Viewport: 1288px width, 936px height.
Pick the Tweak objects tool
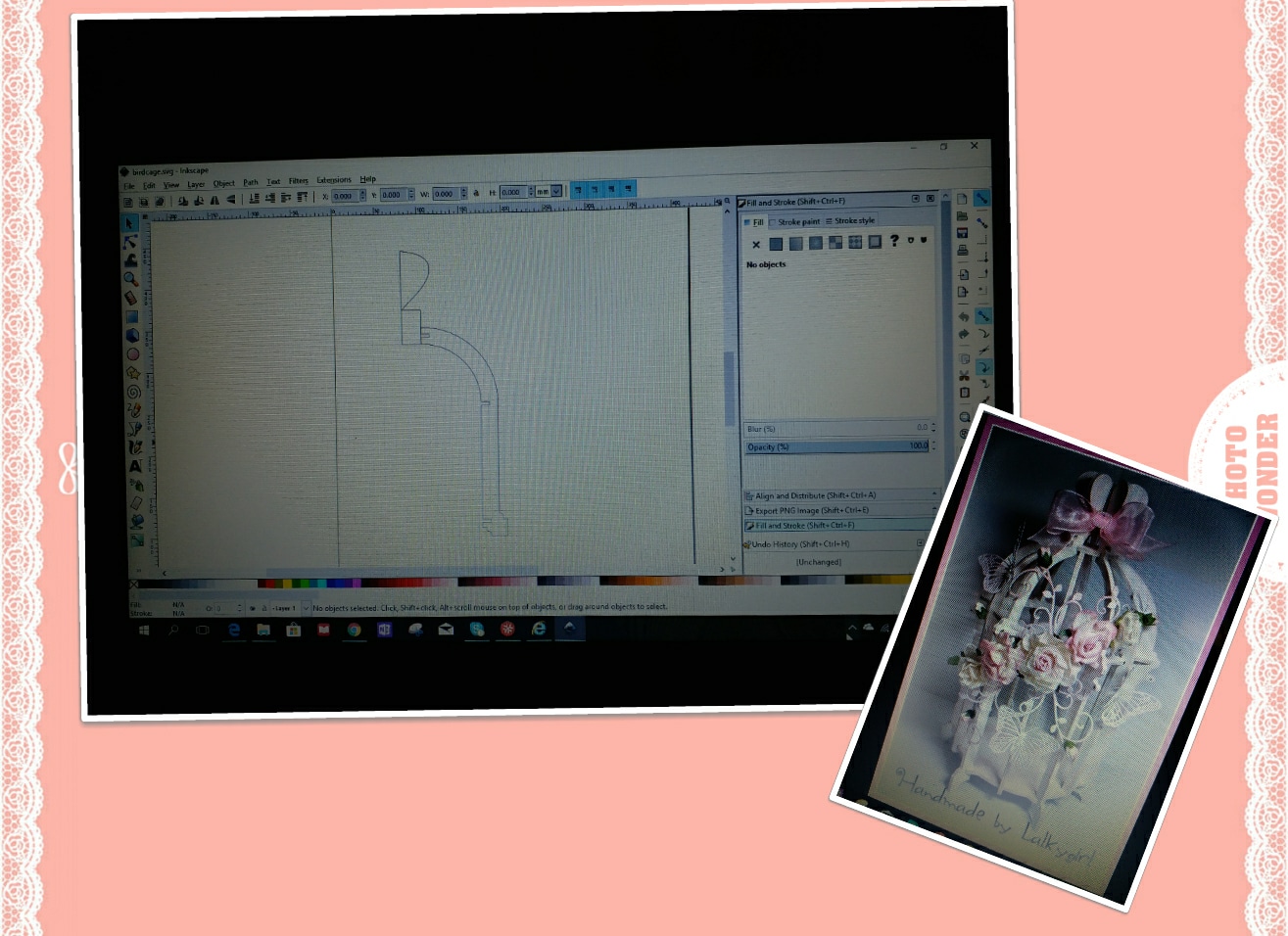click(129, 260)
